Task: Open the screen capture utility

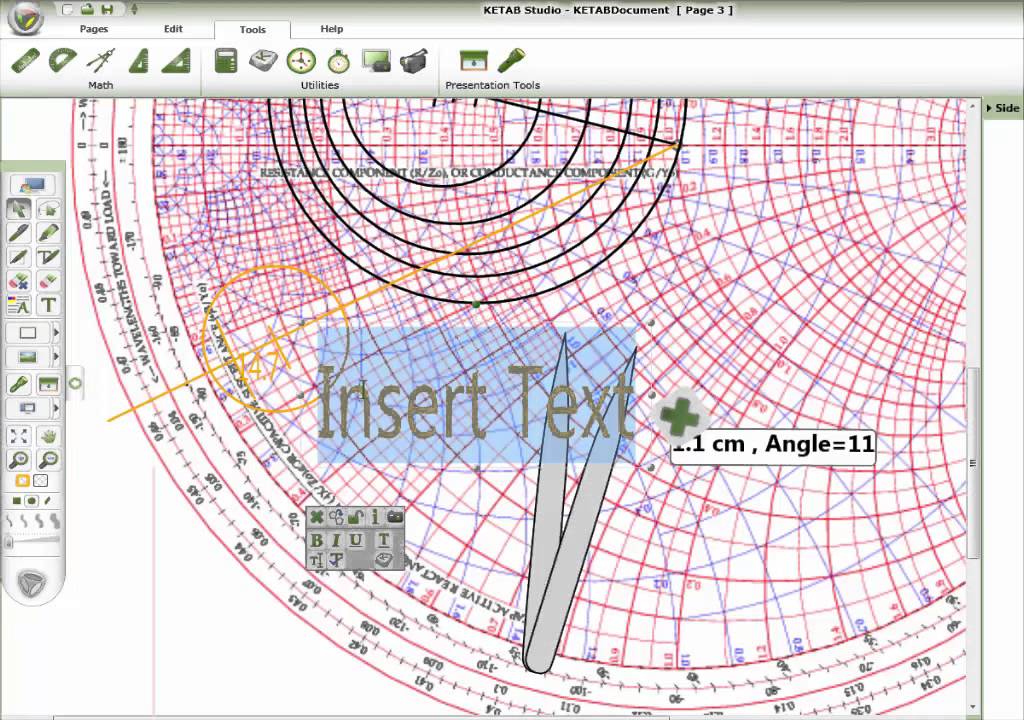Action: 376,61
